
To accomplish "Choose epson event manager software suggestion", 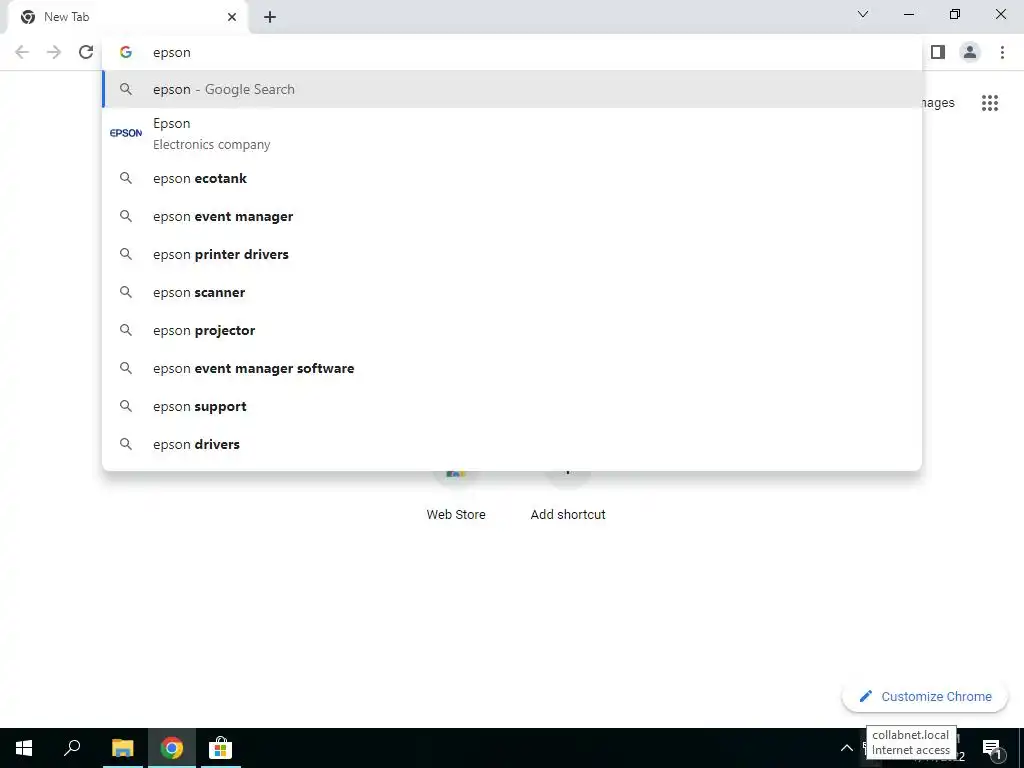I will 512,368.
